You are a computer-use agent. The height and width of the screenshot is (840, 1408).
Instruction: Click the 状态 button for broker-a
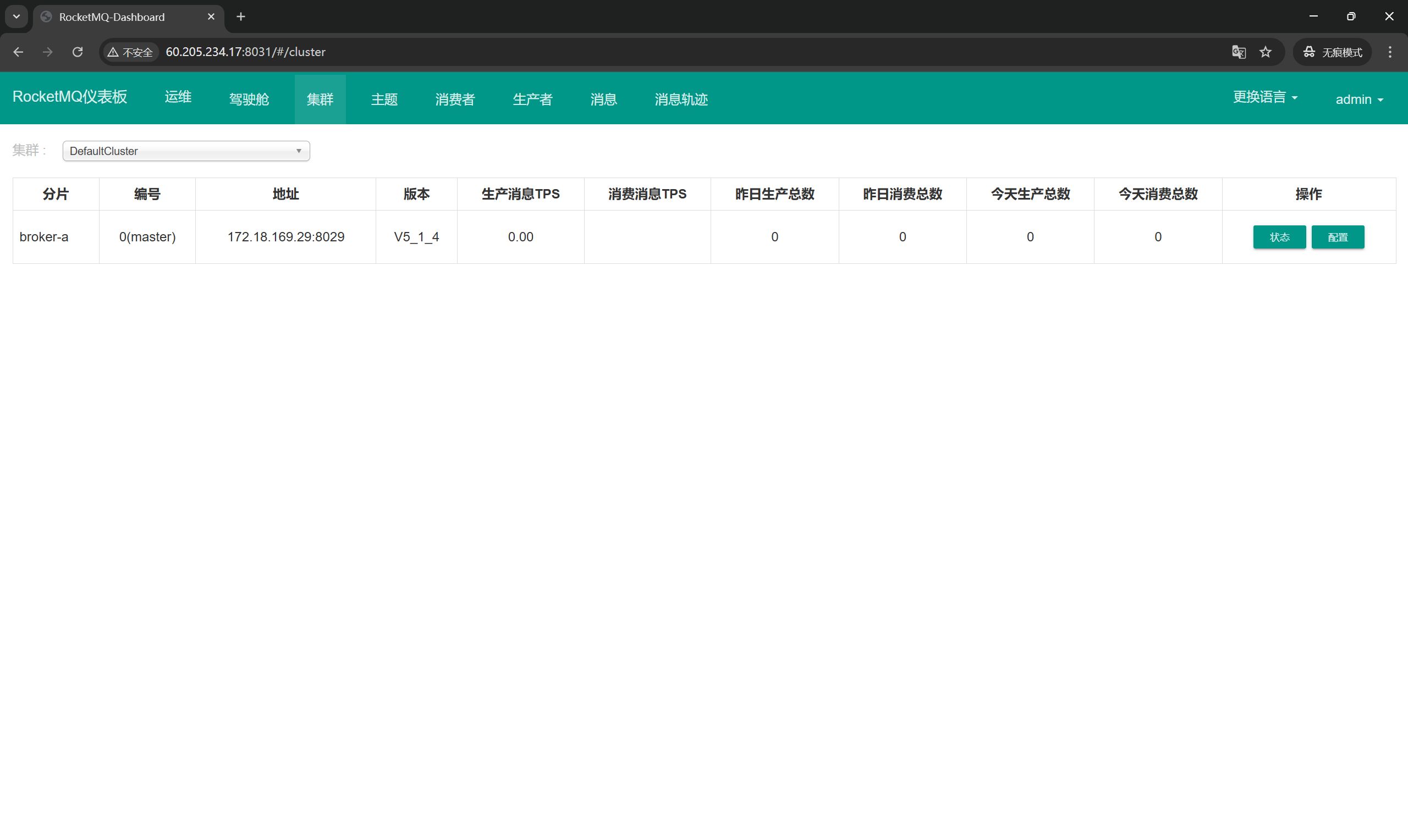tap(1279, 237)
